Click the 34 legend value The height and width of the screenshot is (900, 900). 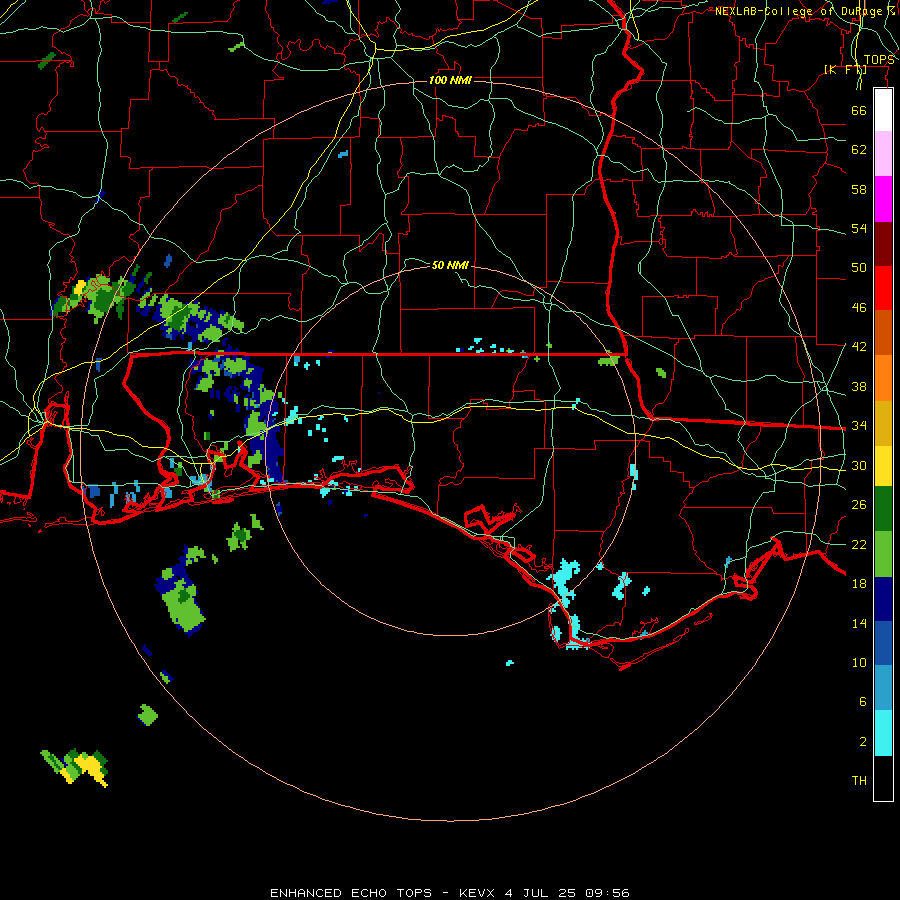(859, 426)
